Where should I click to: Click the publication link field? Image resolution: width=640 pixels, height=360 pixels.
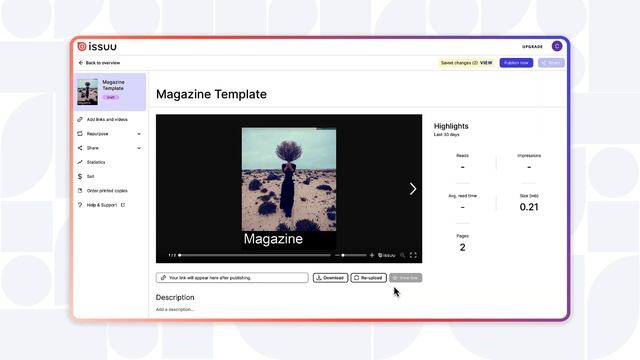(x=232, y=278)
